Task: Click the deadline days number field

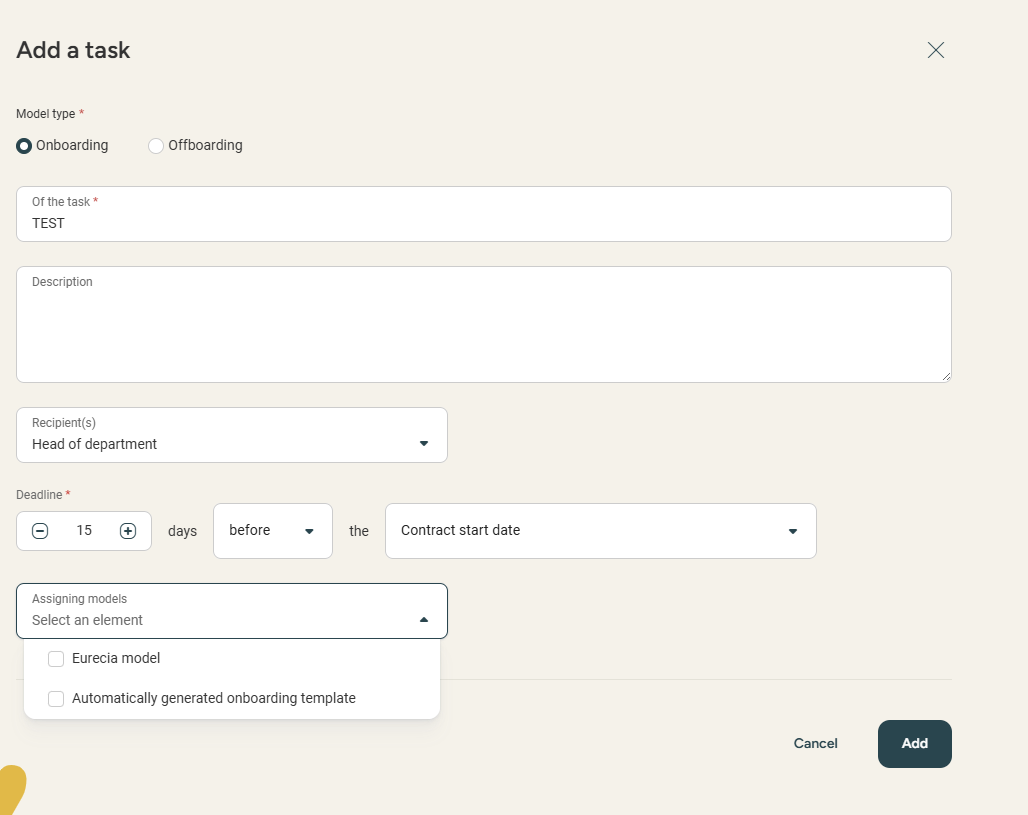Action: 84,531
